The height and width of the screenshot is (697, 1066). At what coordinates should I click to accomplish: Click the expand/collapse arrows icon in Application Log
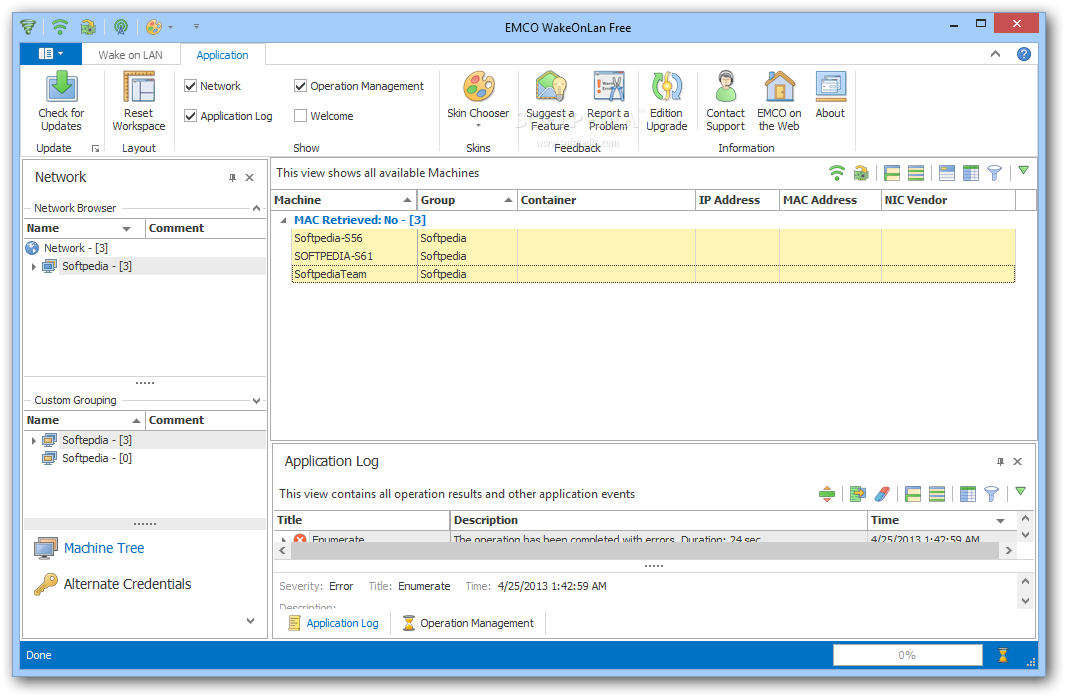point(827,494)
